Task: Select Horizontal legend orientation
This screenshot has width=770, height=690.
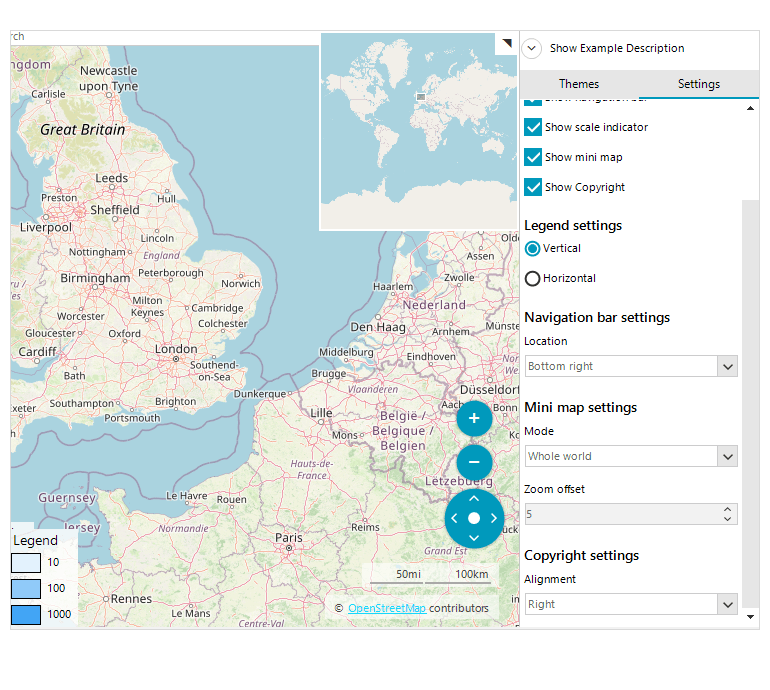Action: [533, 279]
